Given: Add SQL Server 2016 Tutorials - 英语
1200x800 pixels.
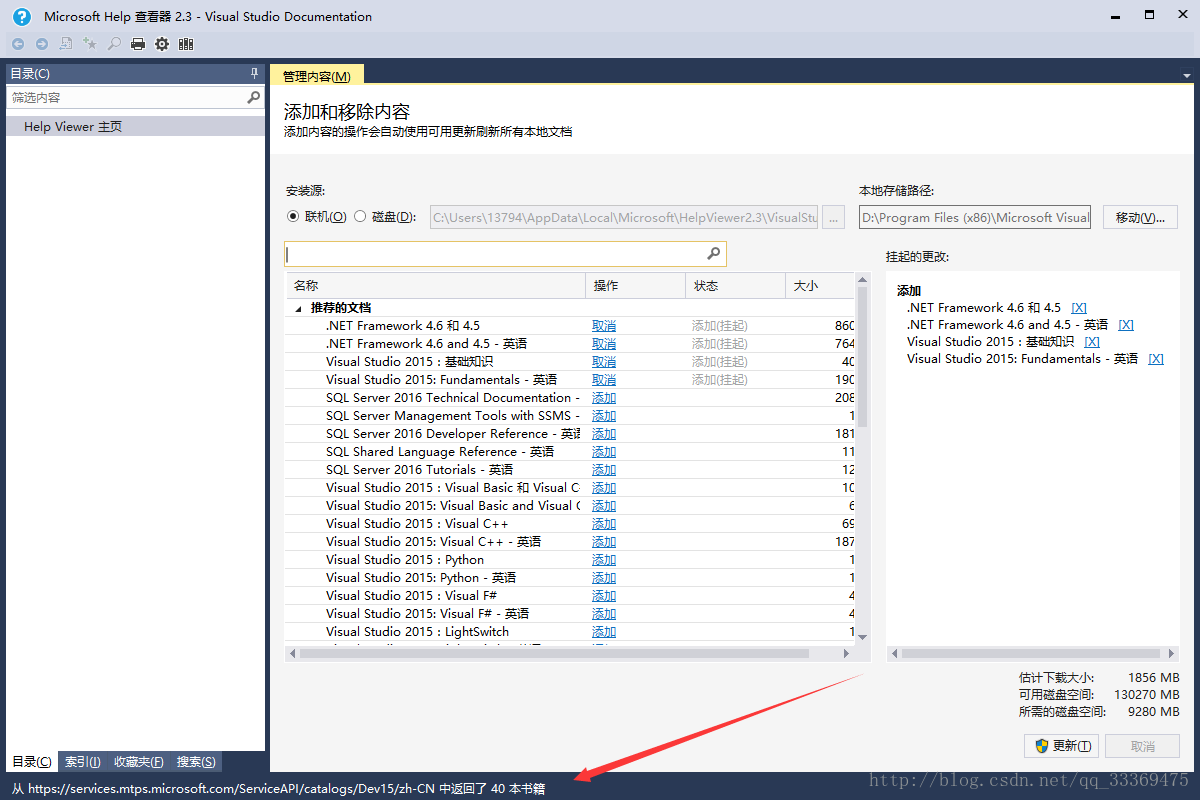Looking at the screenshot, I should coord(604,470).
